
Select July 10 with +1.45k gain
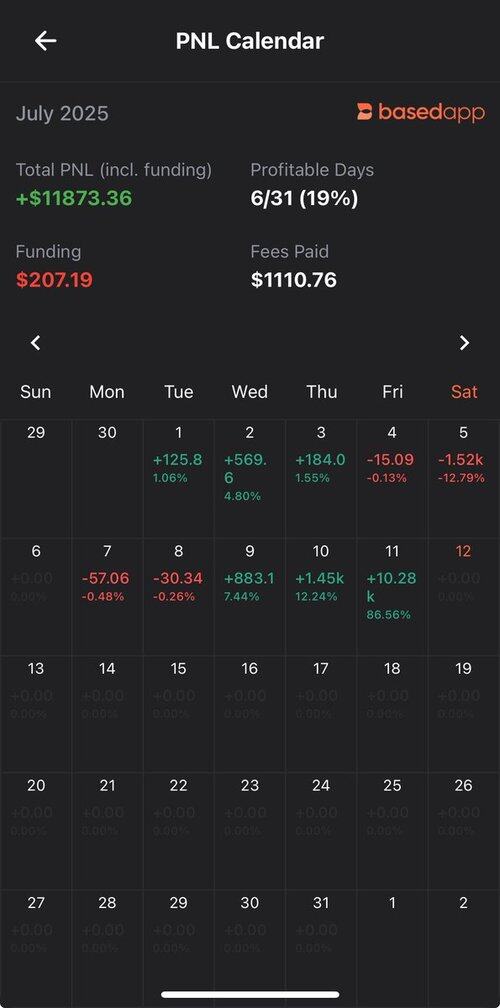(321, 597)
